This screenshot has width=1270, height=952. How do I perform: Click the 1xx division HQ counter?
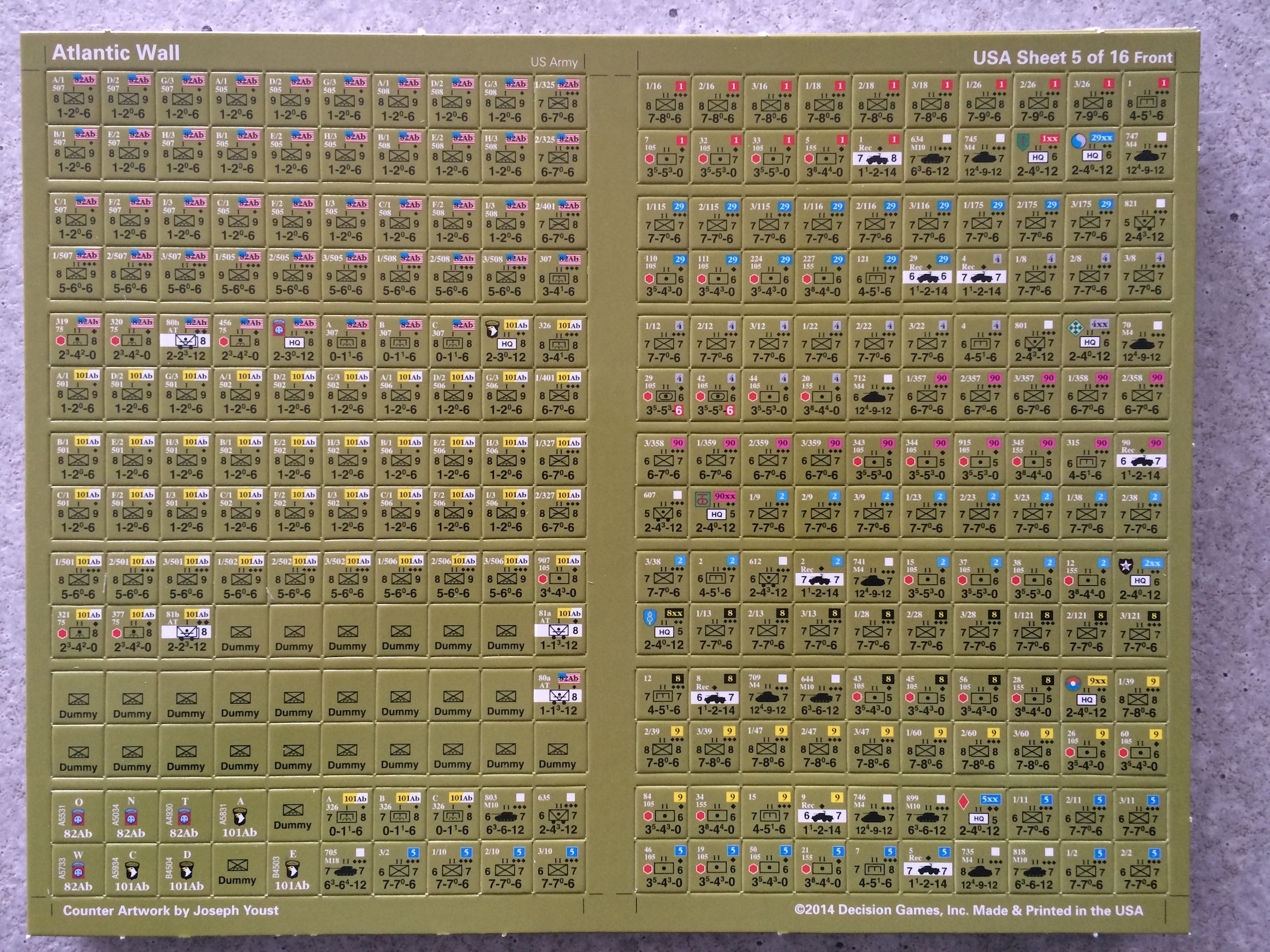(1038, 154)
